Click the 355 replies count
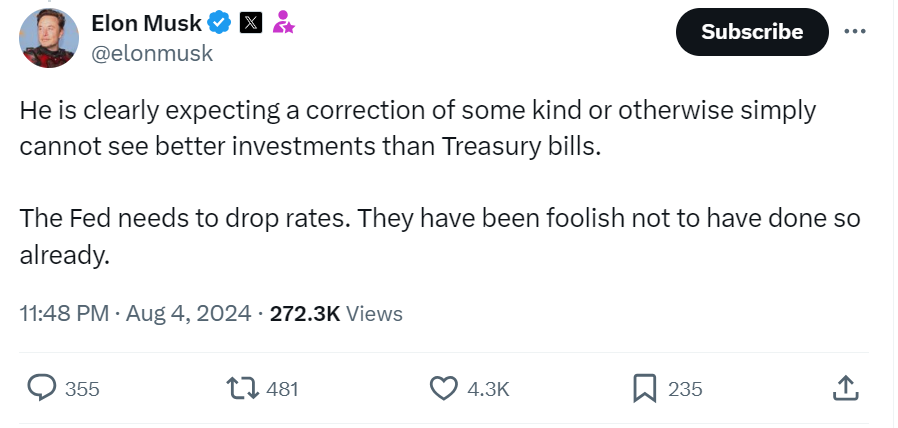The height and width of the screenshot is (428, 898). (x=82, y=389)
